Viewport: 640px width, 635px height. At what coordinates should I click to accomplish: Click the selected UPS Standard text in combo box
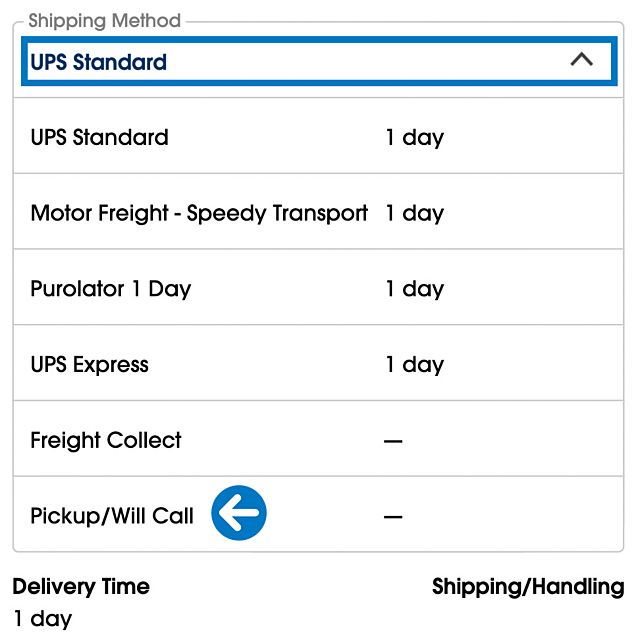click(x=98, y=62)
